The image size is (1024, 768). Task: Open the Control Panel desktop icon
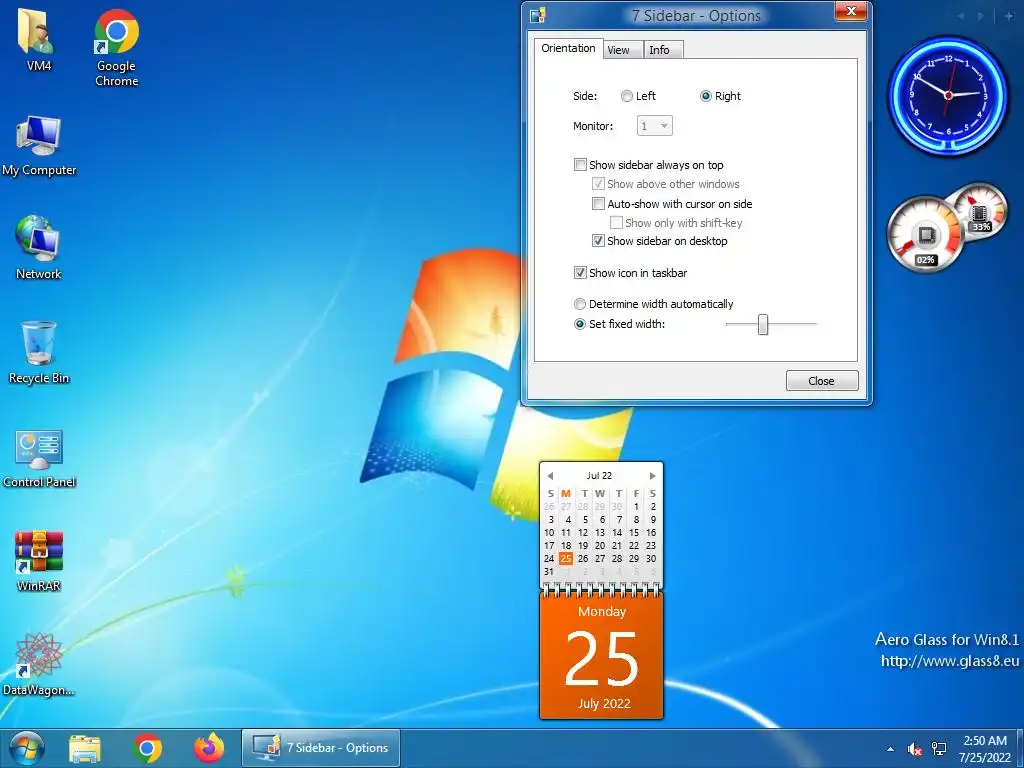coord(39,458)
